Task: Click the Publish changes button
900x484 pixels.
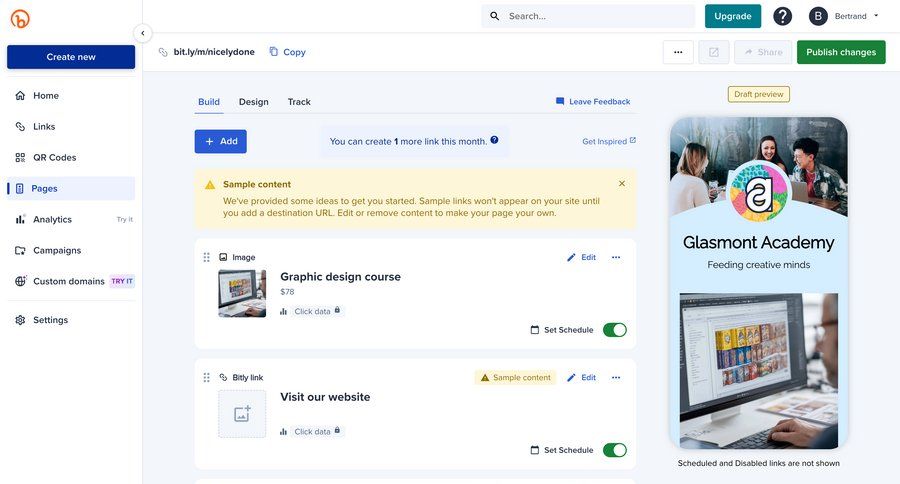Action: (840, 52)
